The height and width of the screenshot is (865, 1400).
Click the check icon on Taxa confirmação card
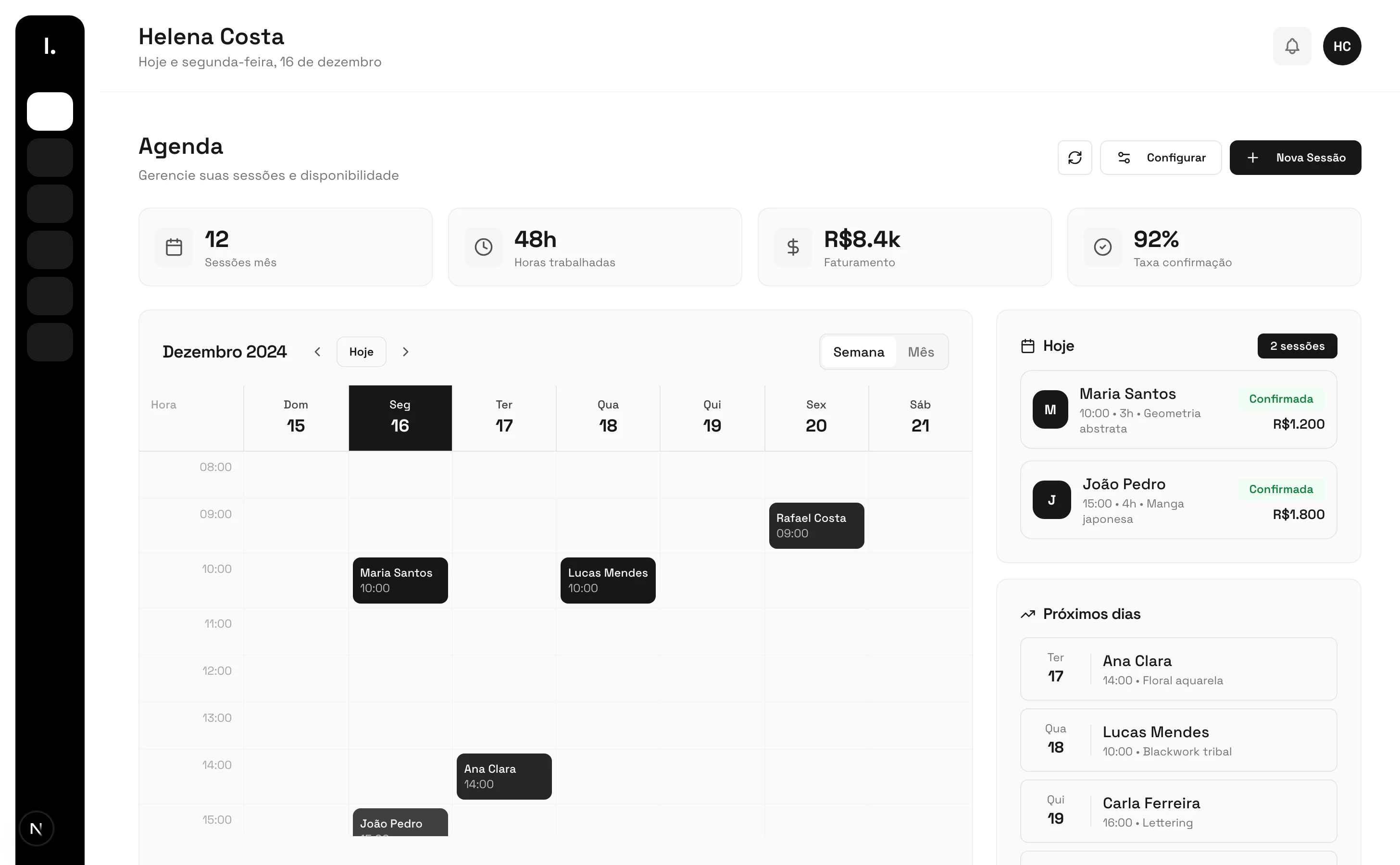click(x=1102, y=247)
